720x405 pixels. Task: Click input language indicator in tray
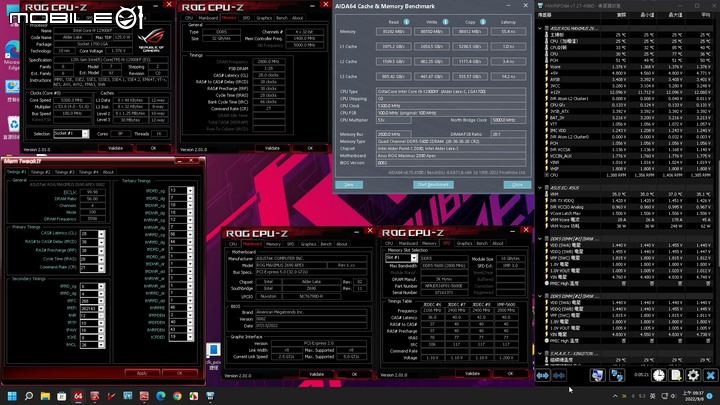pyautogui.click(x=652, y=396)
